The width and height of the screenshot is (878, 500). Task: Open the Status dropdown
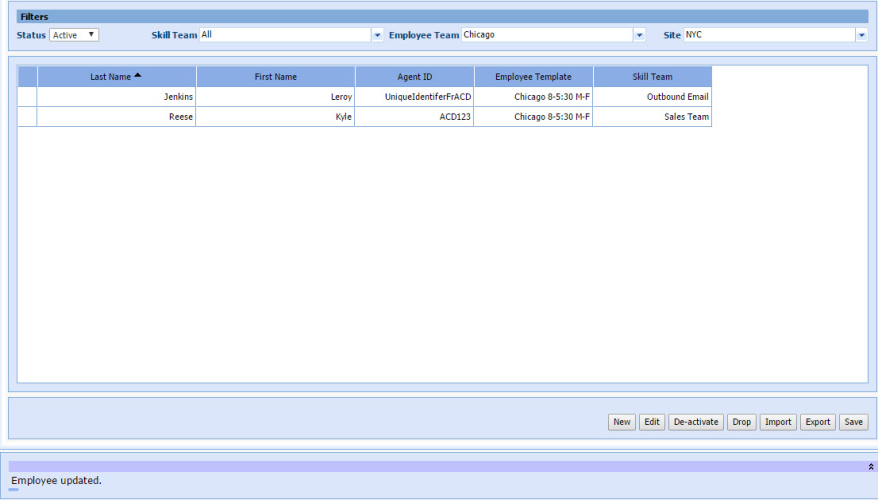[x=74, y=35]
